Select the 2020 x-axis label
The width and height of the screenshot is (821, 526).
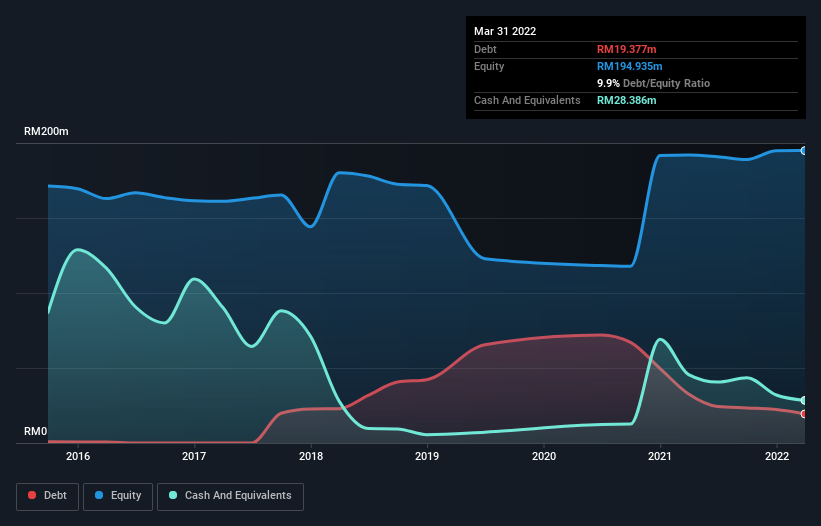[x=544, y=456]
